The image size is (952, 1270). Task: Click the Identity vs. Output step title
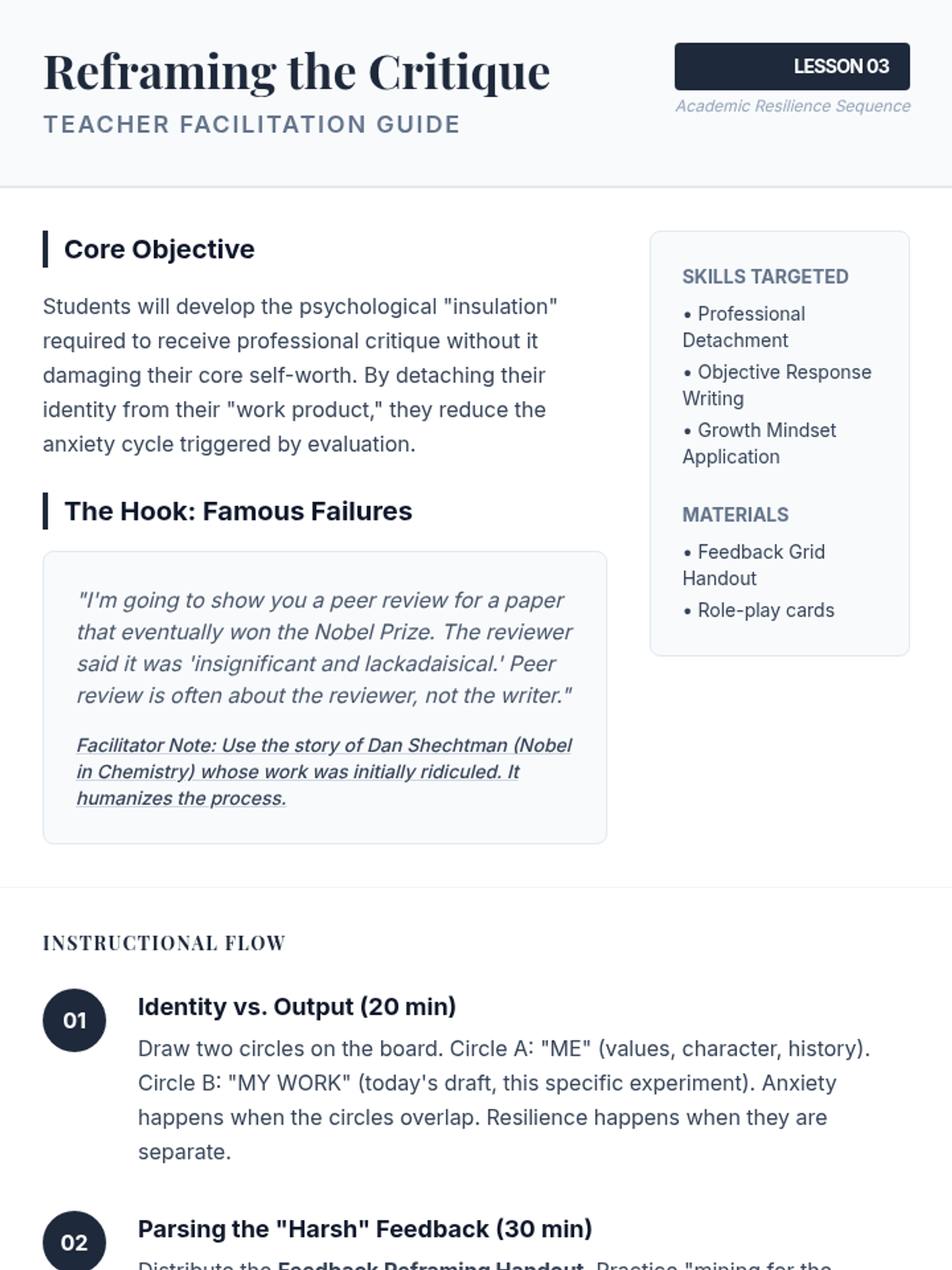pyautogui.click(x=297, y=1006)
